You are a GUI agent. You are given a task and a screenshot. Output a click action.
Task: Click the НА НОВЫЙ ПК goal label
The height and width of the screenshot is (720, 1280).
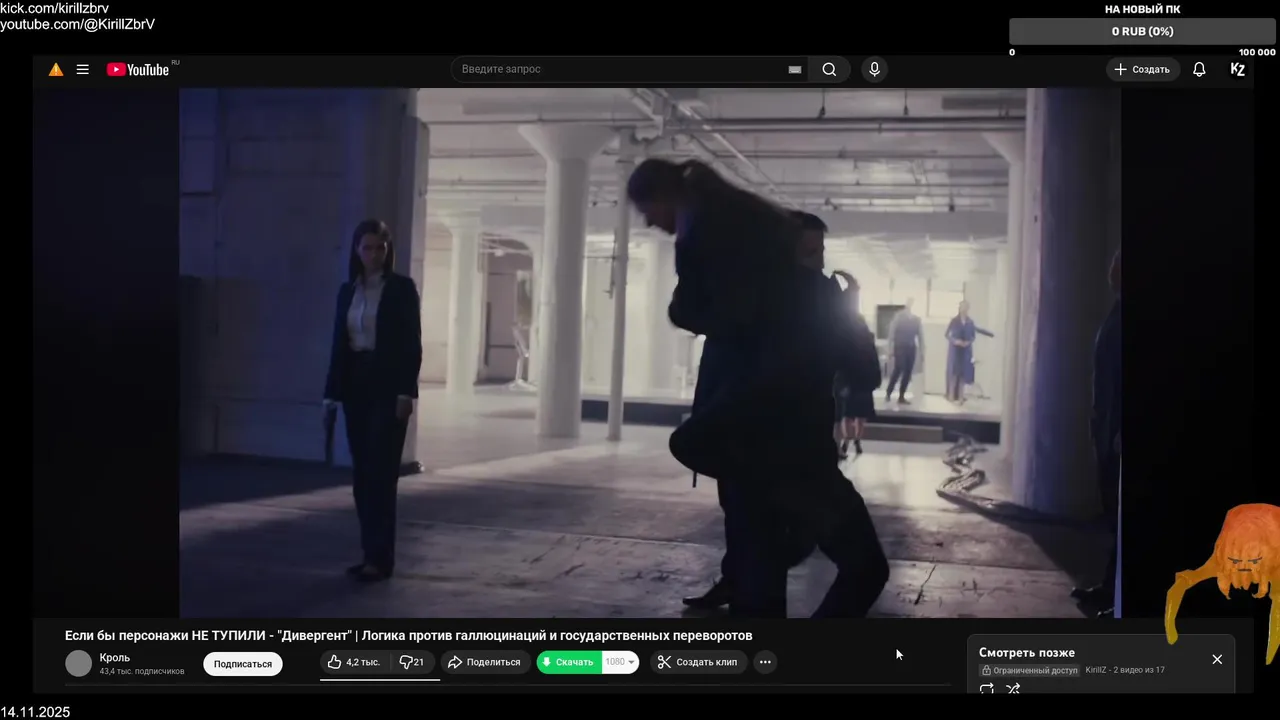[1142, 9]
